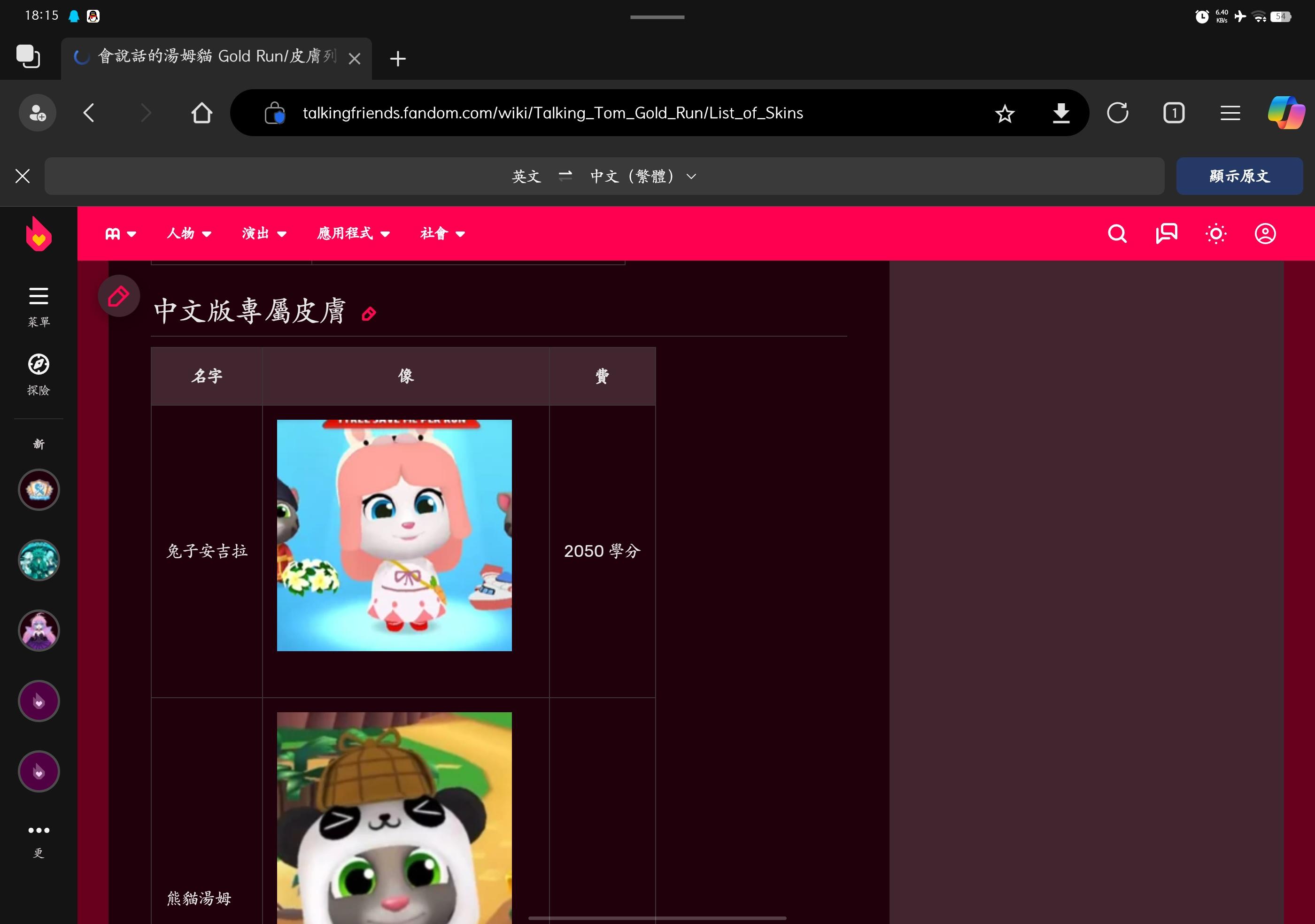This screenshot has height=924, width=1315.
Task: Click the address bar URL
Action: [553, 113]
